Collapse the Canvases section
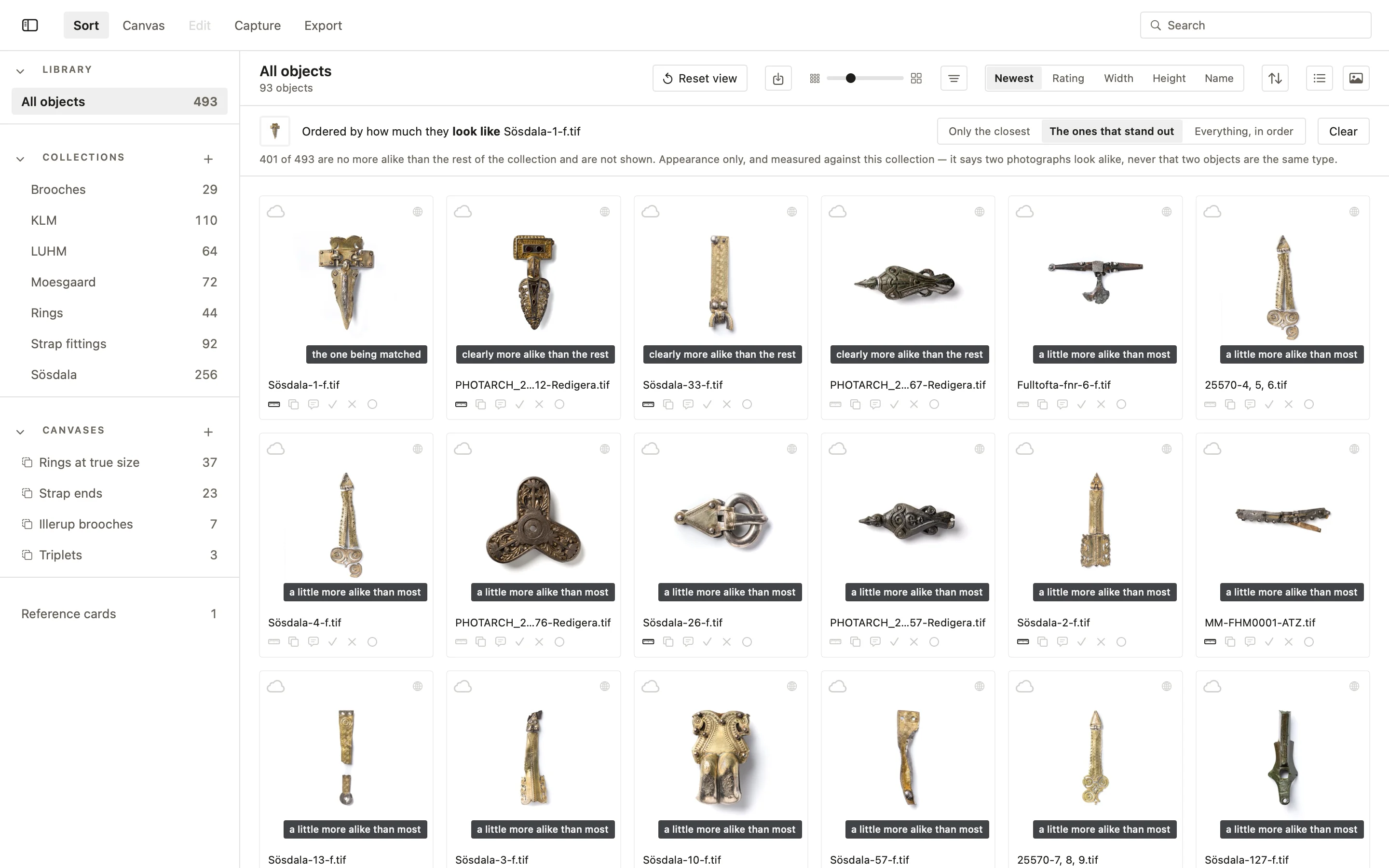Image resolution: width=1389 pixels, height=868 pixels. 20,432
